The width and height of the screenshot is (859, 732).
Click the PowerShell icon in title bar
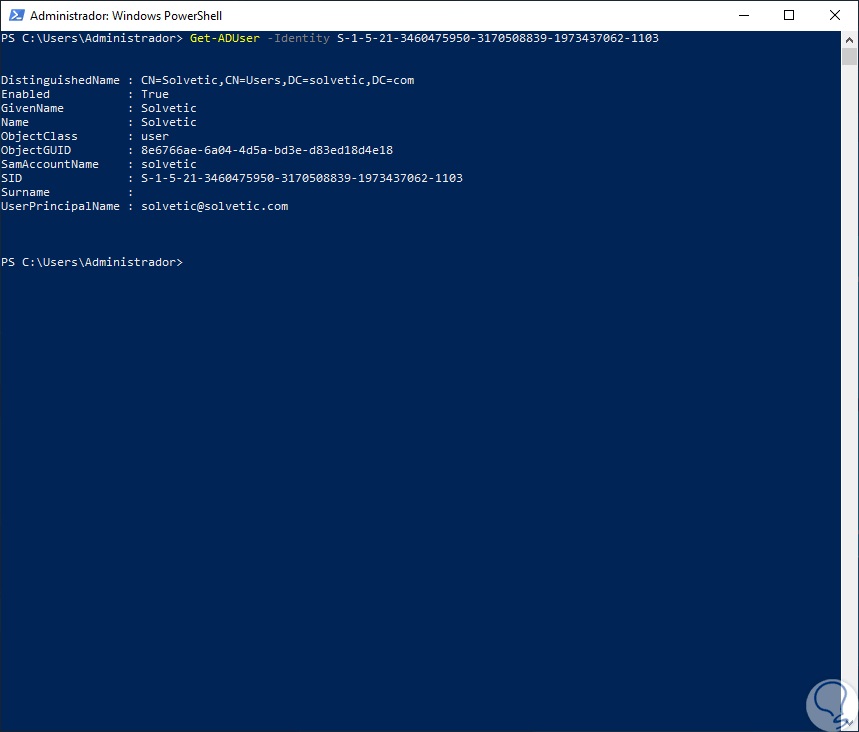coord(16,15)
